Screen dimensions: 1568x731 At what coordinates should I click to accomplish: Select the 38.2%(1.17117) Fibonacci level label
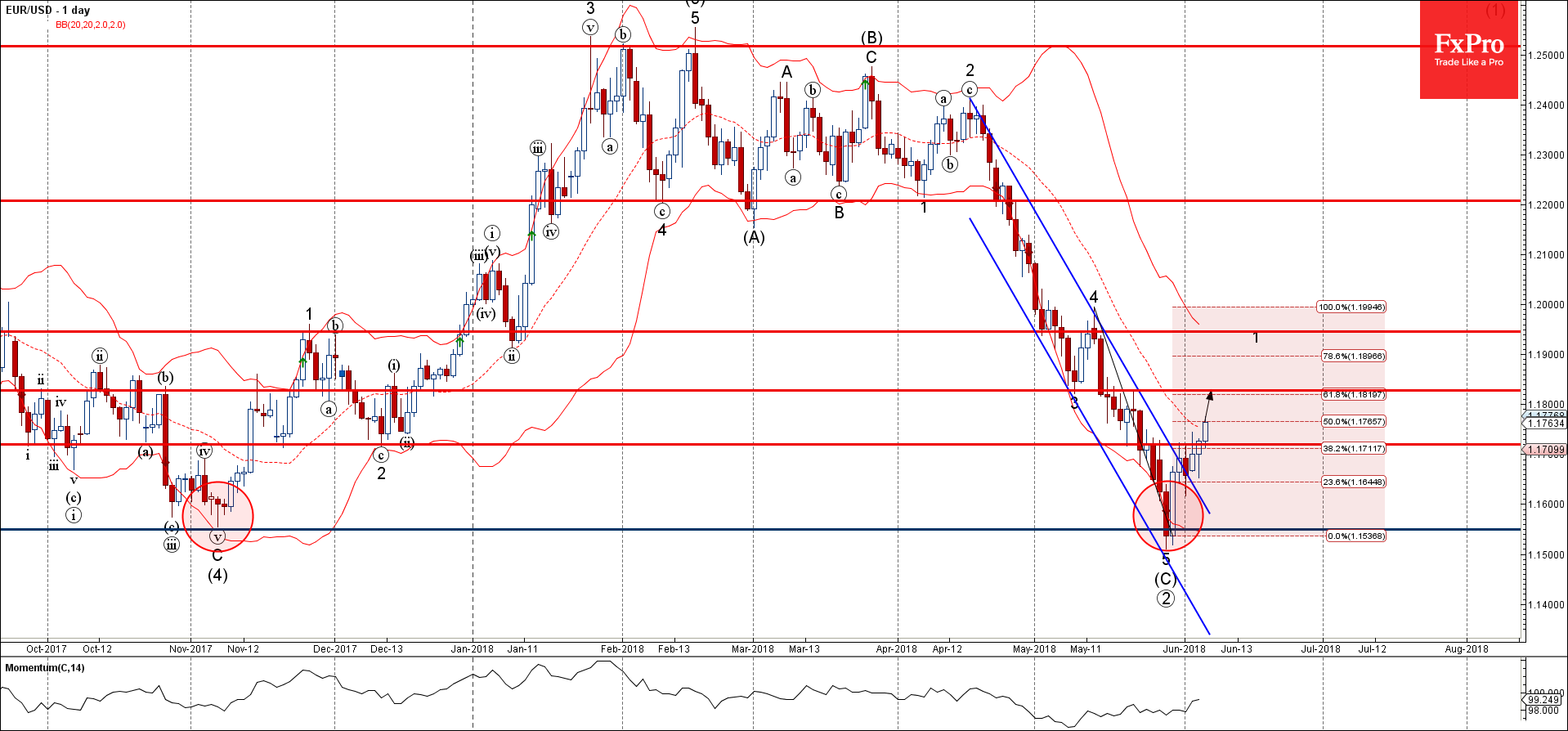[1353, 449]
